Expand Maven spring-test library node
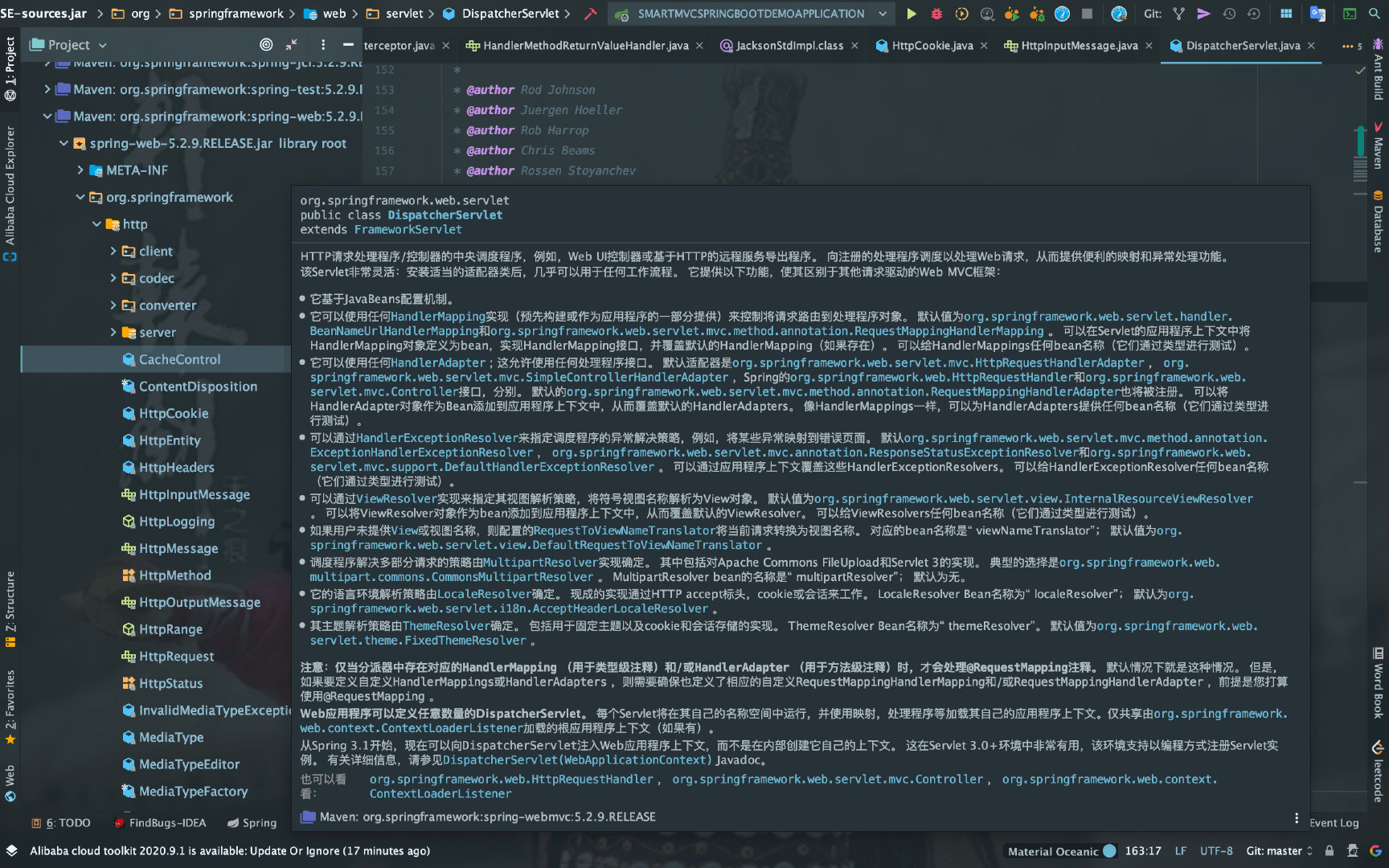The width and height of the screenshot is (1389, 868). [x=47, y=90]
